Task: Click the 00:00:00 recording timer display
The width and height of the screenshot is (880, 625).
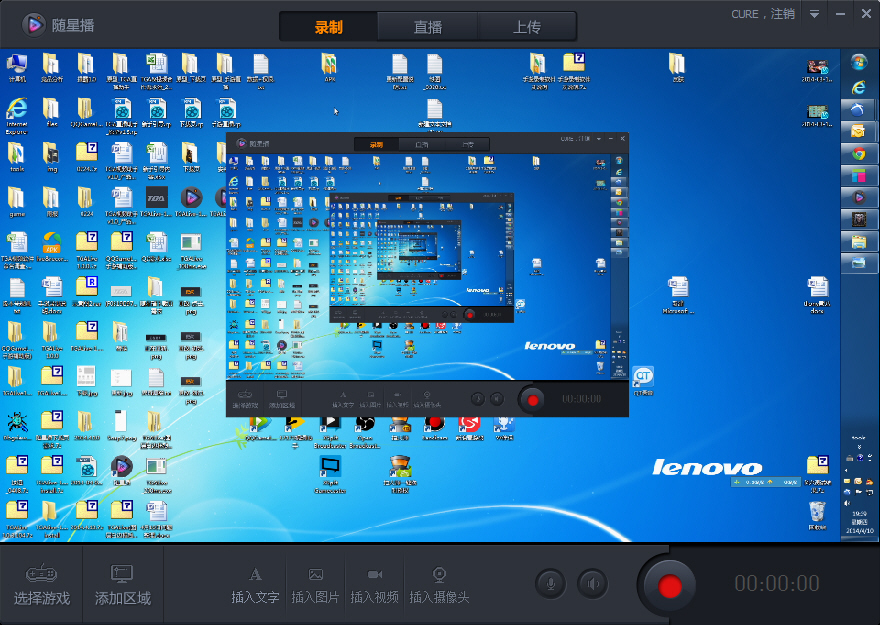Action: coord(777,584)
